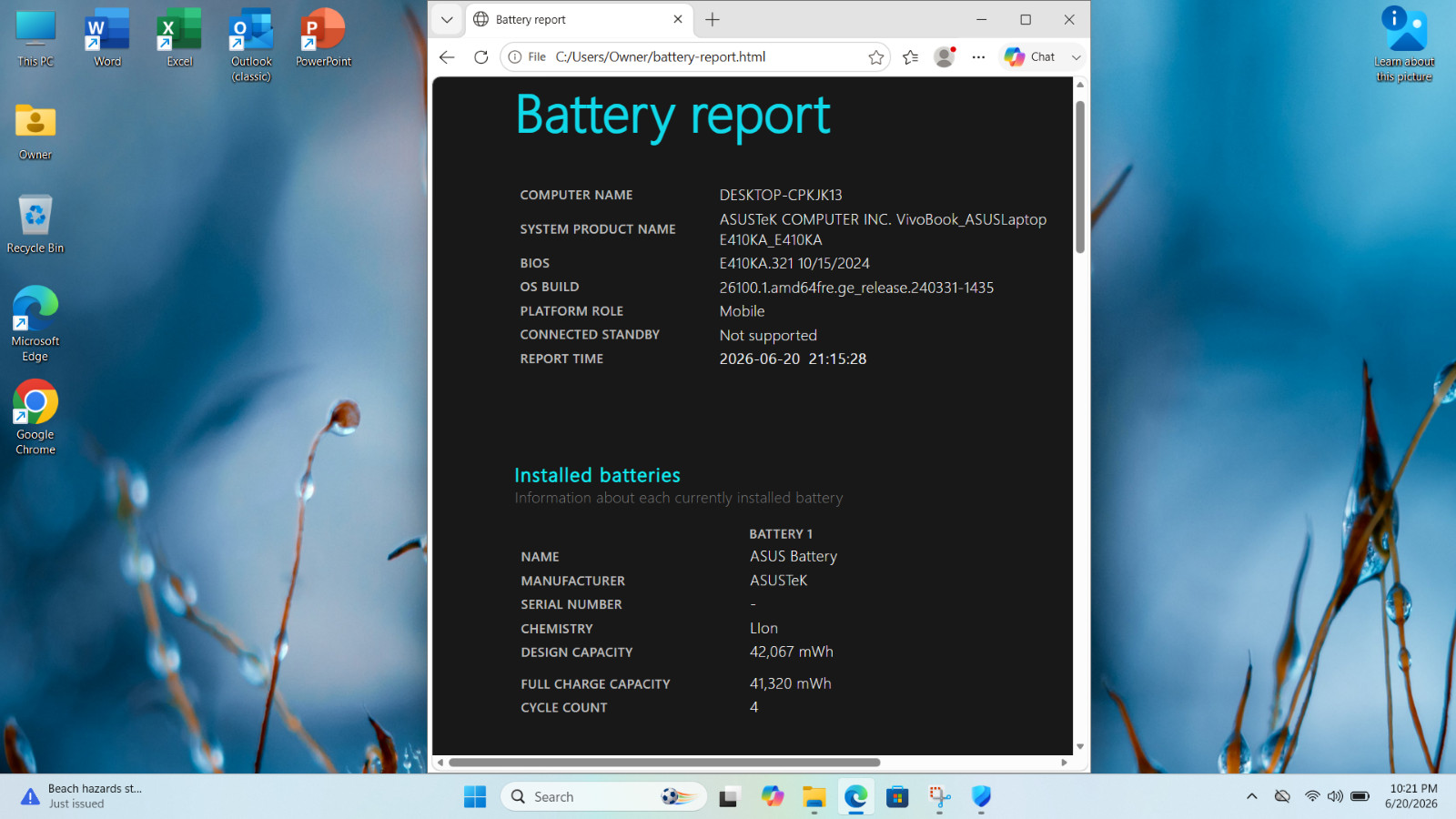Click the volume speaker icon in tray

click(1335, 796)
